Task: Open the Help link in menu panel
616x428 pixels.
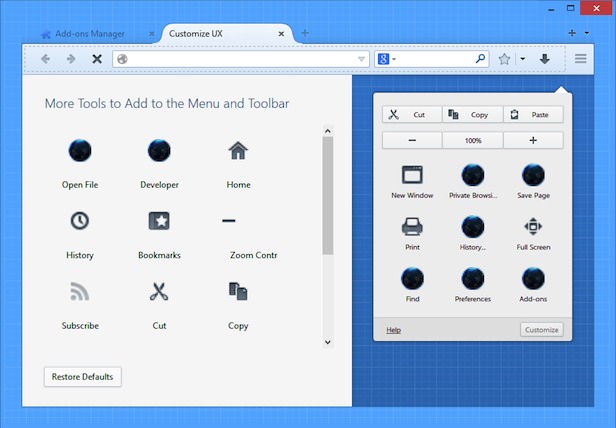Action: point(393,330)
